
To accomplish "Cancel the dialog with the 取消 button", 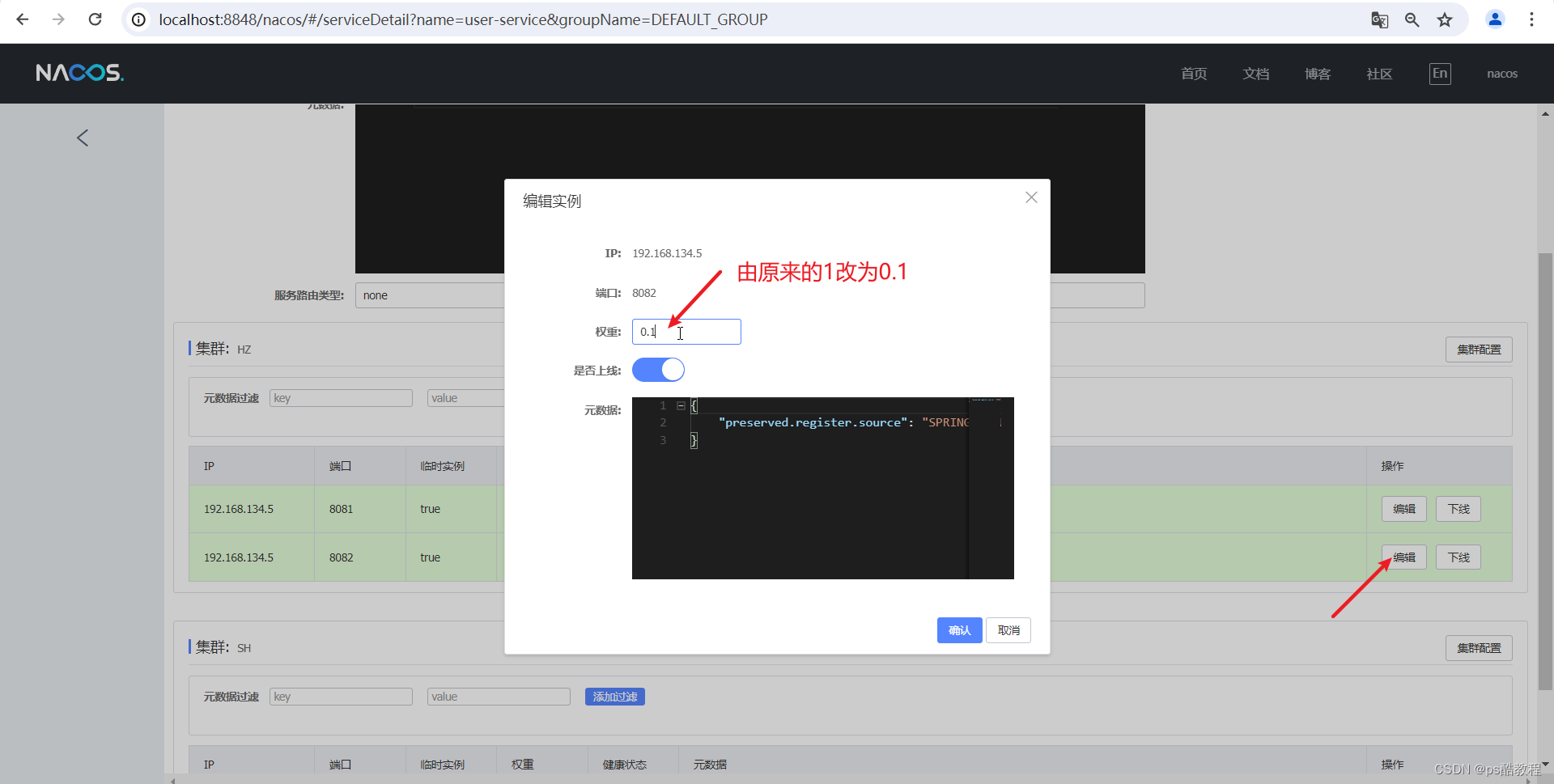I will tap(1008, 630).
